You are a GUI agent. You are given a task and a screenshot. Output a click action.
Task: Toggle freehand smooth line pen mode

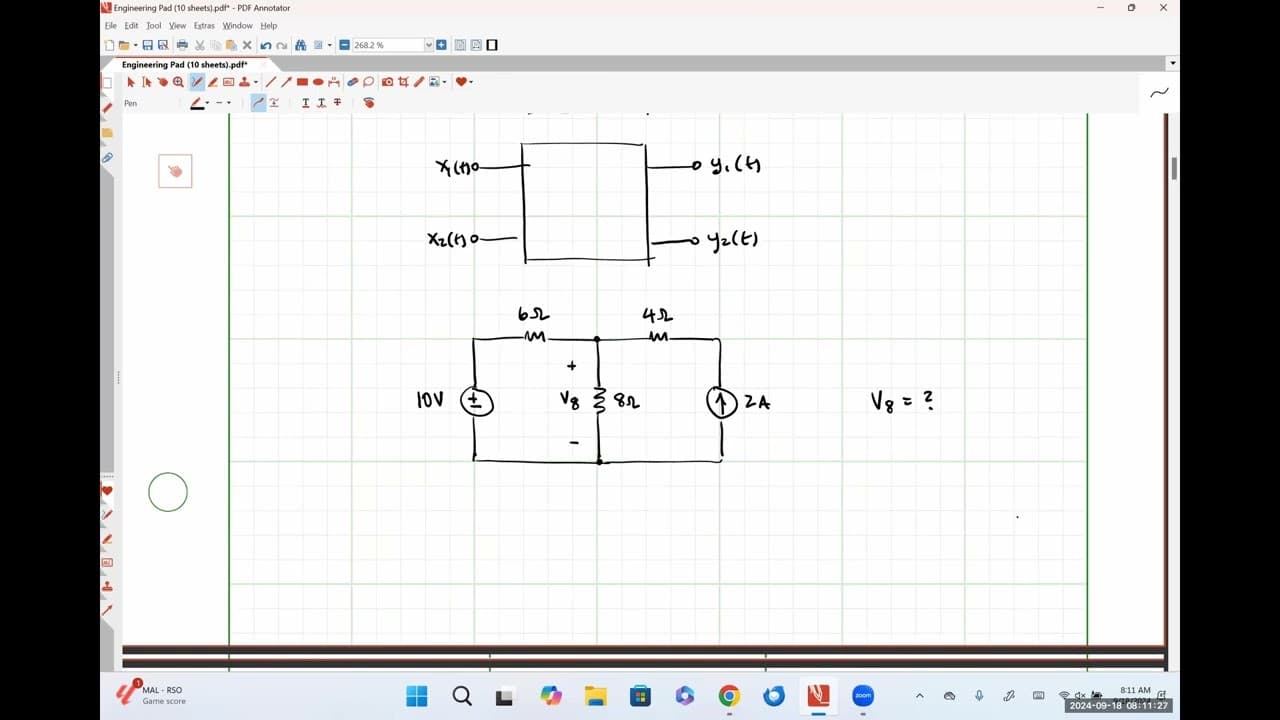tap(258, 103)
